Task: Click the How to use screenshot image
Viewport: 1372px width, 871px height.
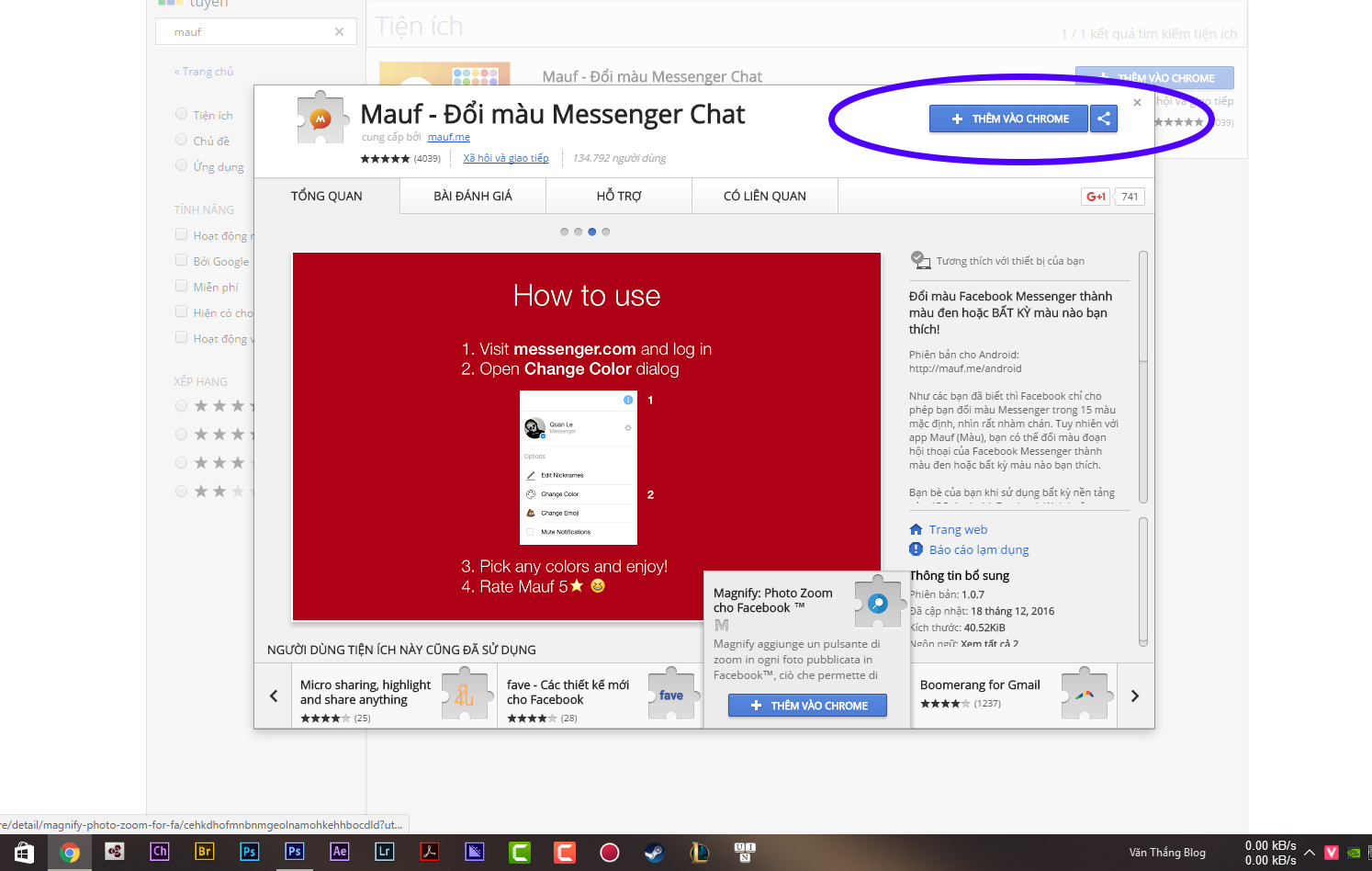Action: 587,436
